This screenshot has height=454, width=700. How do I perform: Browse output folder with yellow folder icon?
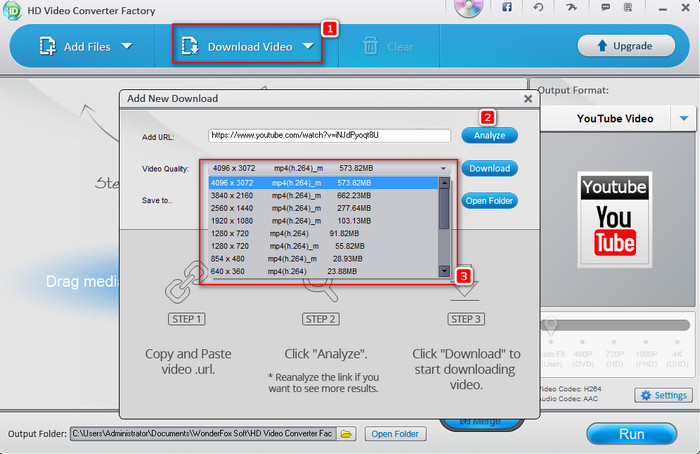(346, 434)
